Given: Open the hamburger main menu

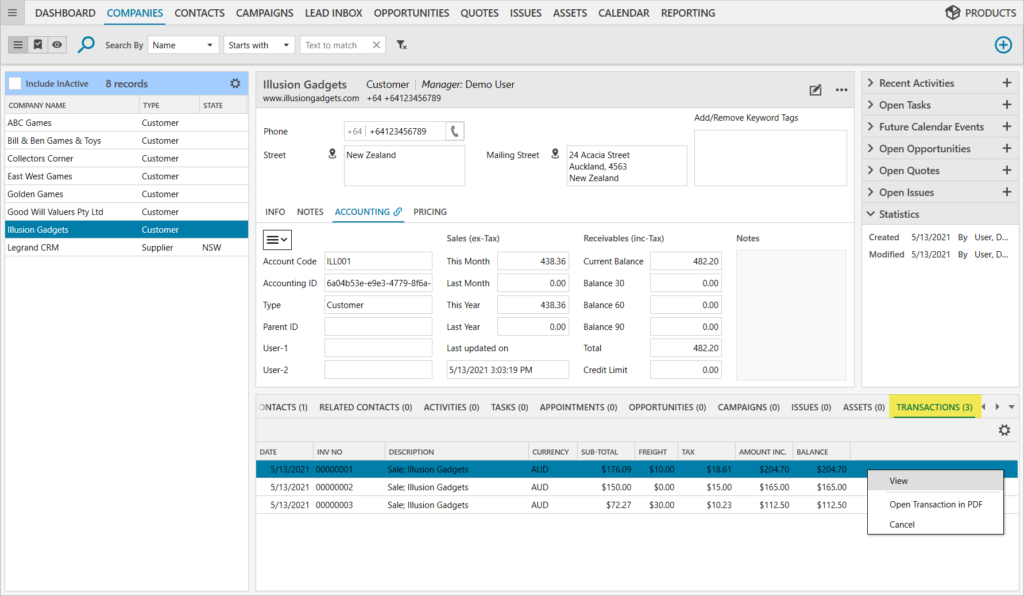Looking at the screenshot, I should tap(12, 13).
